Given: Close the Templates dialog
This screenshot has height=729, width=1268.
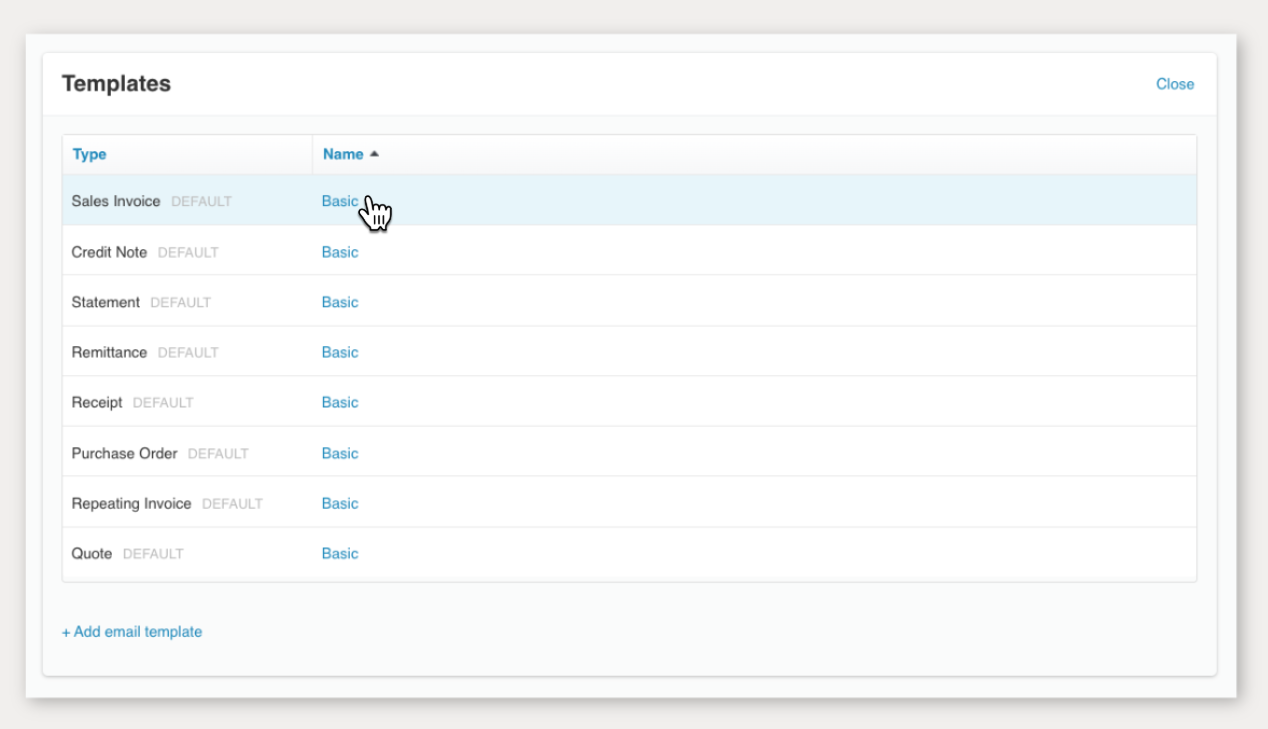Looking at the screenshot, I should pyautogui.click(x=1174, y=84).
